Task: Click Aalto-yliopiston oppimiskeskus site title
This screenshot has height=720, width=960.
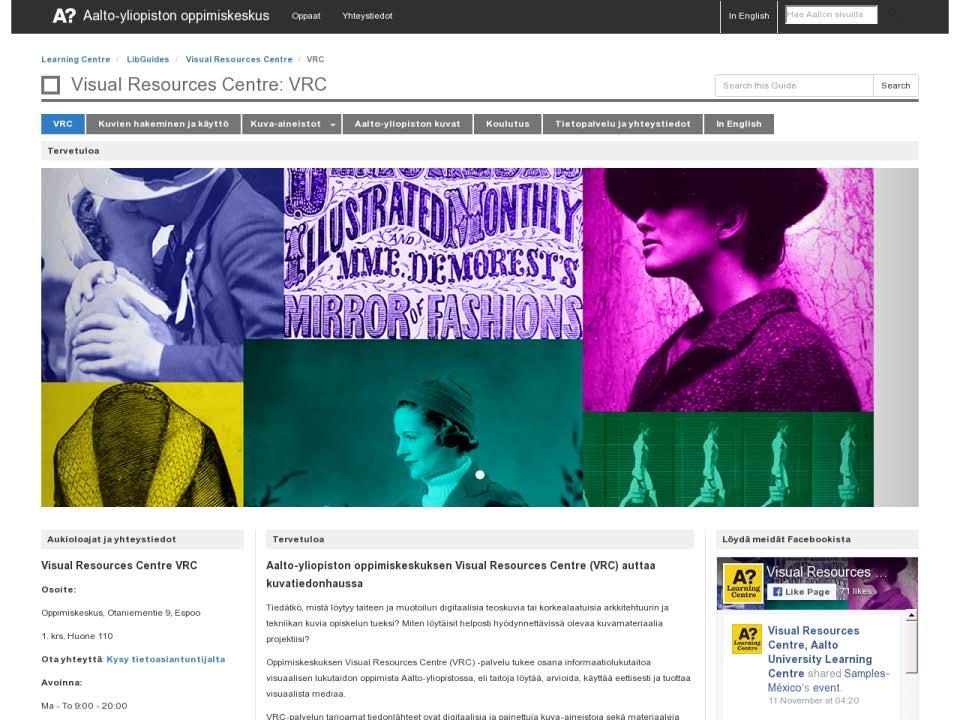Action: (176, 15)
